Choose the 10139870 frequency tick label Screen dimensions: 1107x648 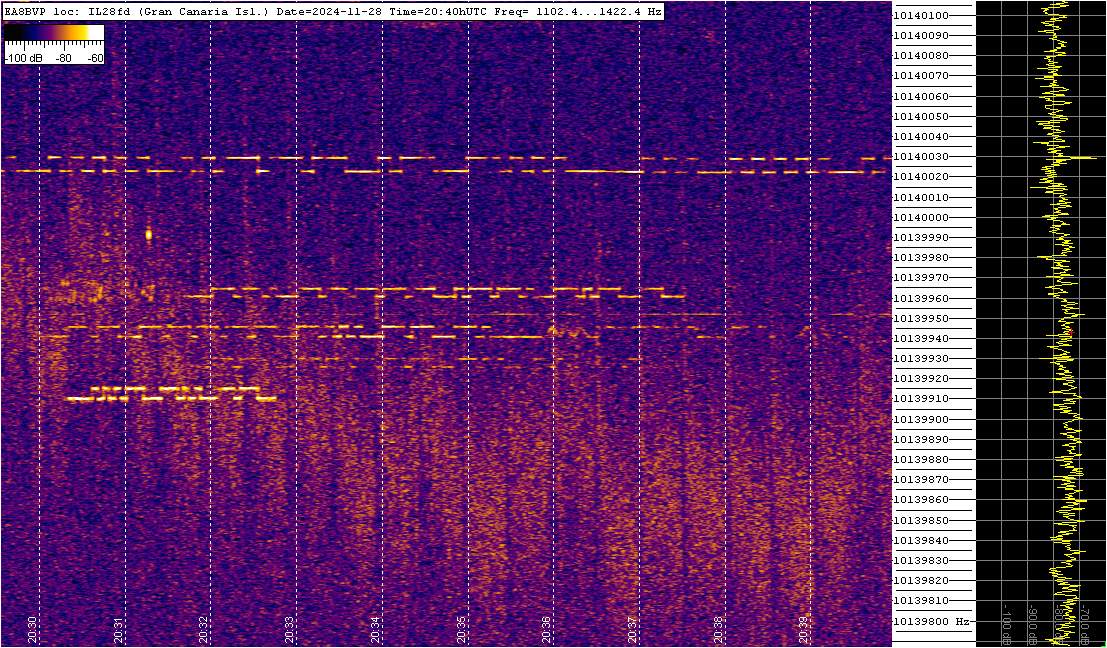pos(921,479)
